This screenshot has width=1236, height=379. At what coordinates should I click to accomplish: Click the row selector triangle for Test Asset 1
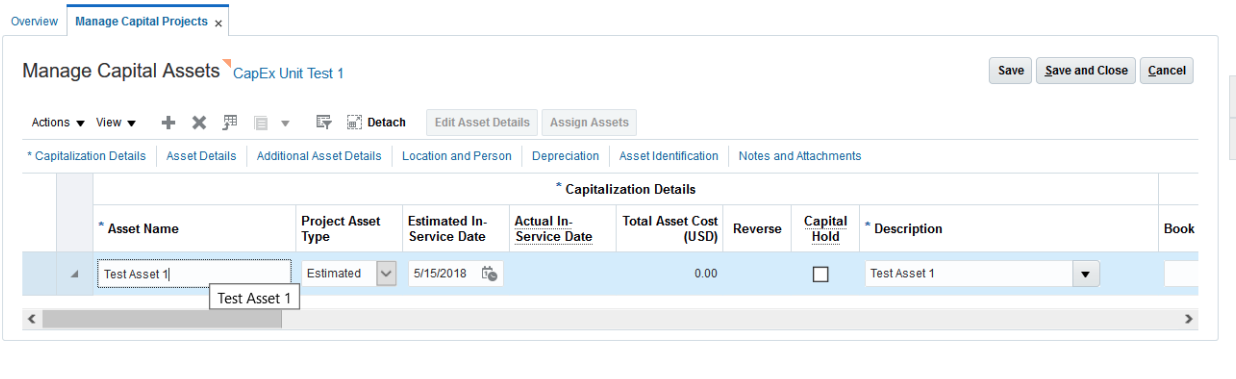click(75, 274)
